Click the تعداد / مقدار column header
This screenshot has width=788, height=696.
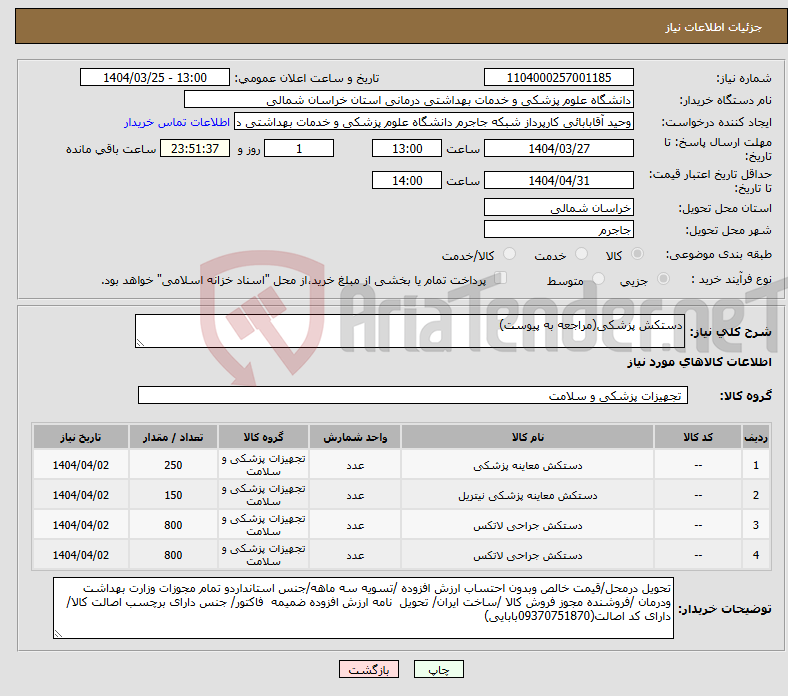click(173, 437)
